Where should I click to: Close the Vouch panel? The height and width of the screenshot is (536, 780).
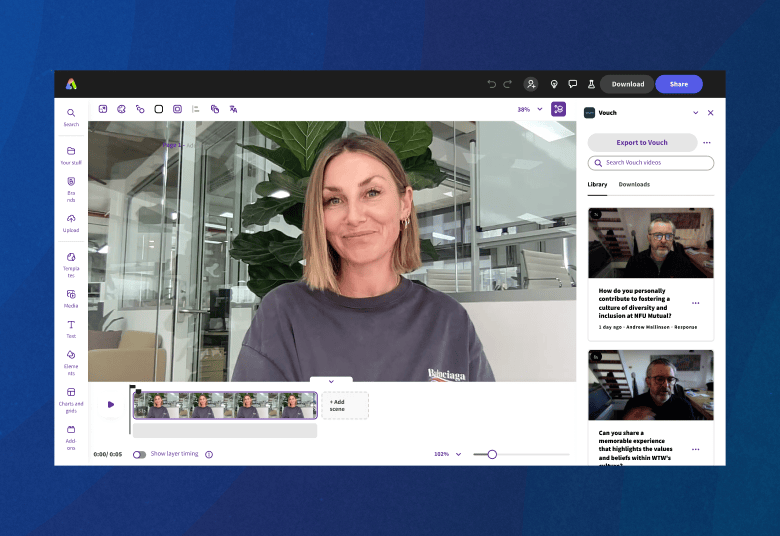coord(710,113)
